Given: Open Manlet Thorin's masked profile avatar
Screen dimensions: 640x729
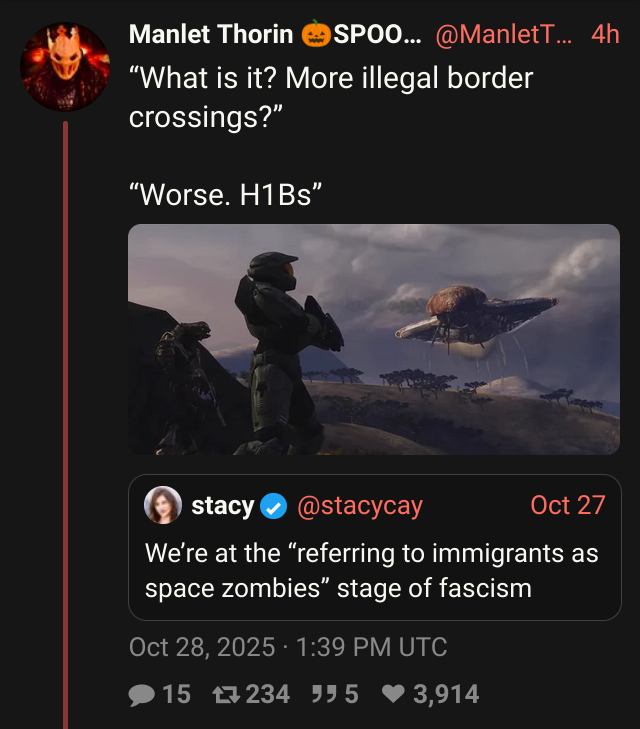Looking at the screenshot, I should (x=65, y=66).
